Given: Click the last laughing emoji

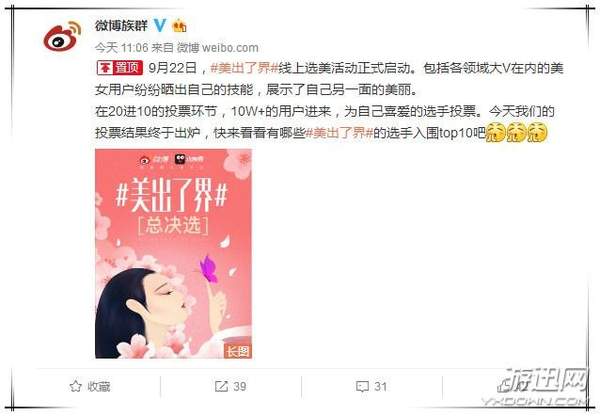Looking at the screenshot, I should (x=537, y=132).
